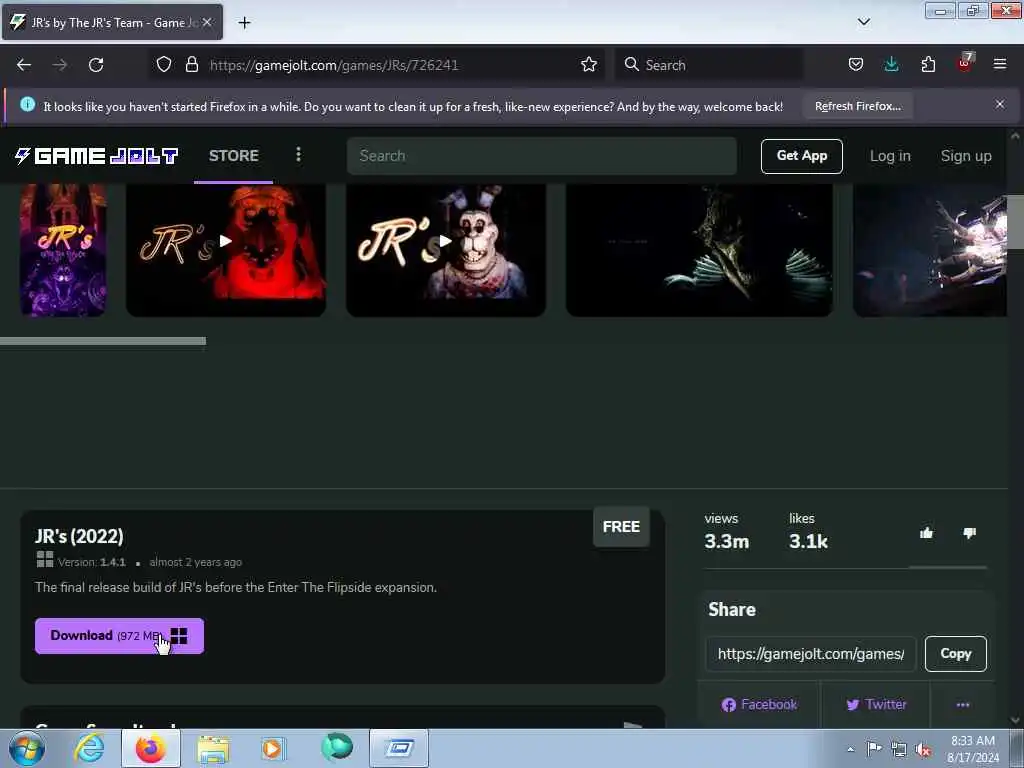Open Game Jolt three-dot more menu

coord(298,155)
